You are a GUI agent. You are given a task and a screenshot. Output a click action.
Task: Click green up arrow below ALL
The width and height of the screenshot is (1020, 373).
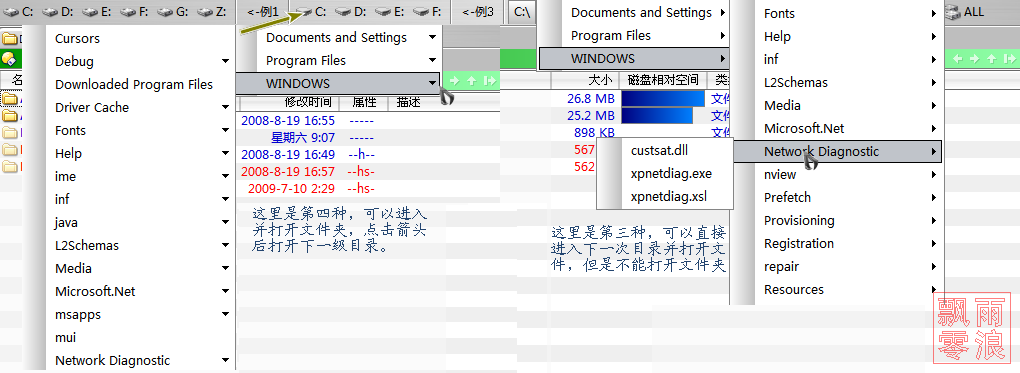(991, 59)
